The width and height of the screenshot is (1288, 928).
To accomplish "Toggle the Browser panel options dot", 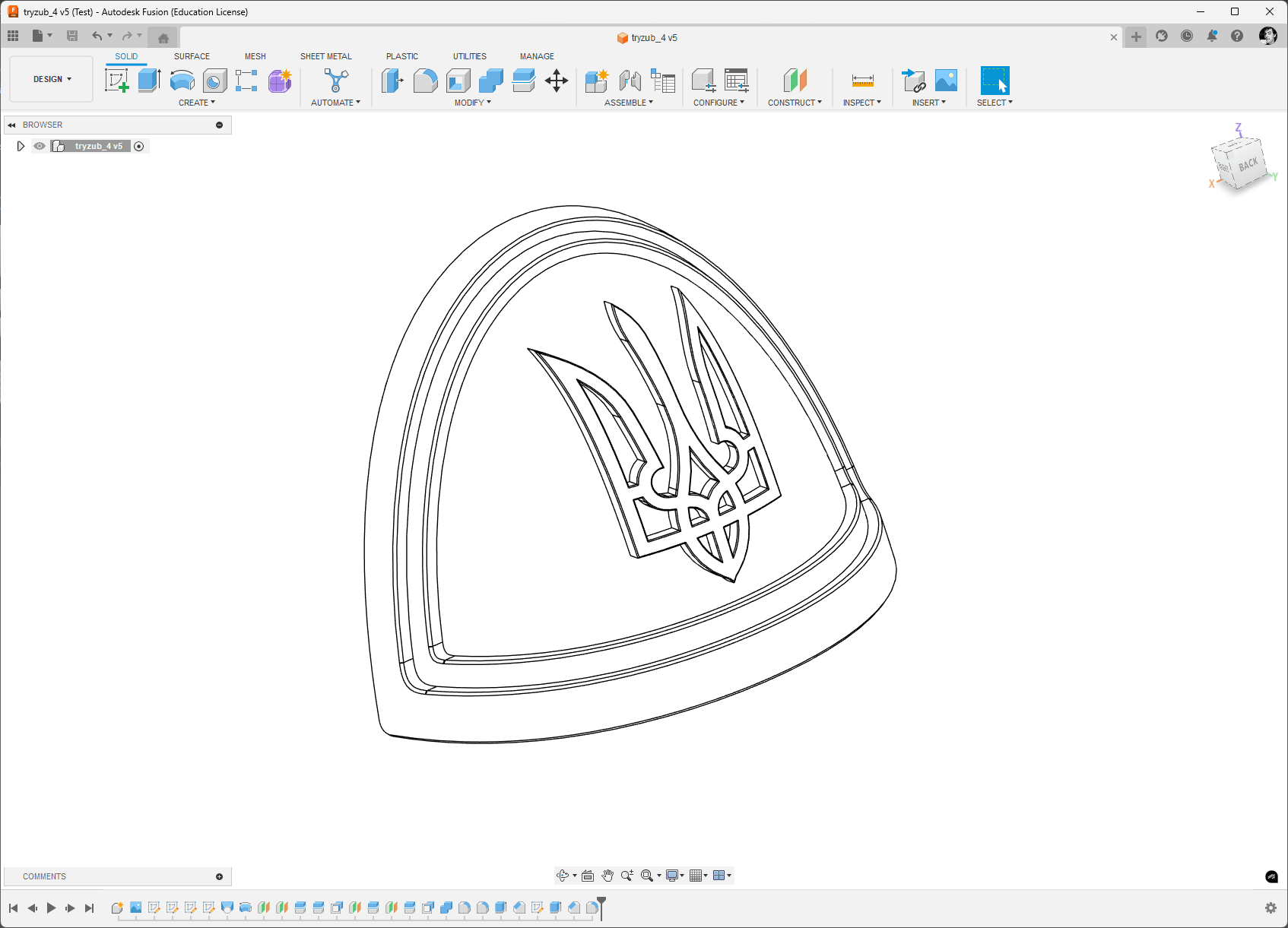I will click(x=220, y=125).
